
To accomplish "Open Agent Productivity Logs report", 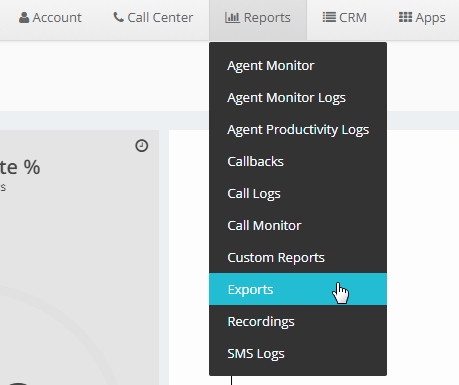I will pyautogui.click(x=298, y=130).
